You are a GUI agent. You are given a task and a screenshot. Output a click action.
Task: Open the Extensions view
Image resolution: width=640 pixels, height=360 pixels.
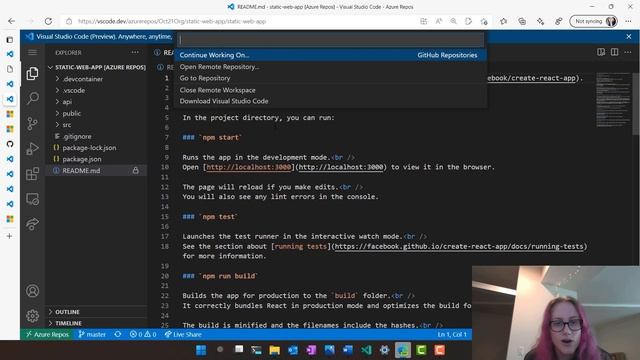pyautogui.click(x=32, y=174)
